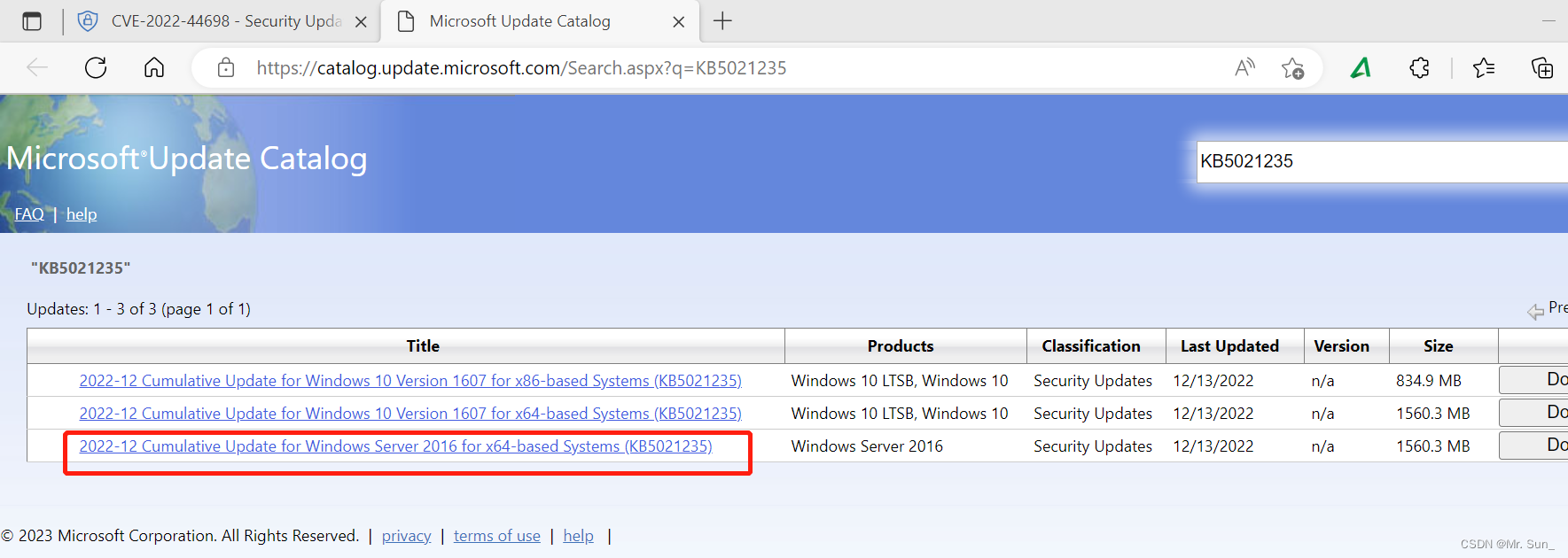The image size is (1568, 558).
Task: Open the tab actions menu icon
Action: [x=32, y=21]
